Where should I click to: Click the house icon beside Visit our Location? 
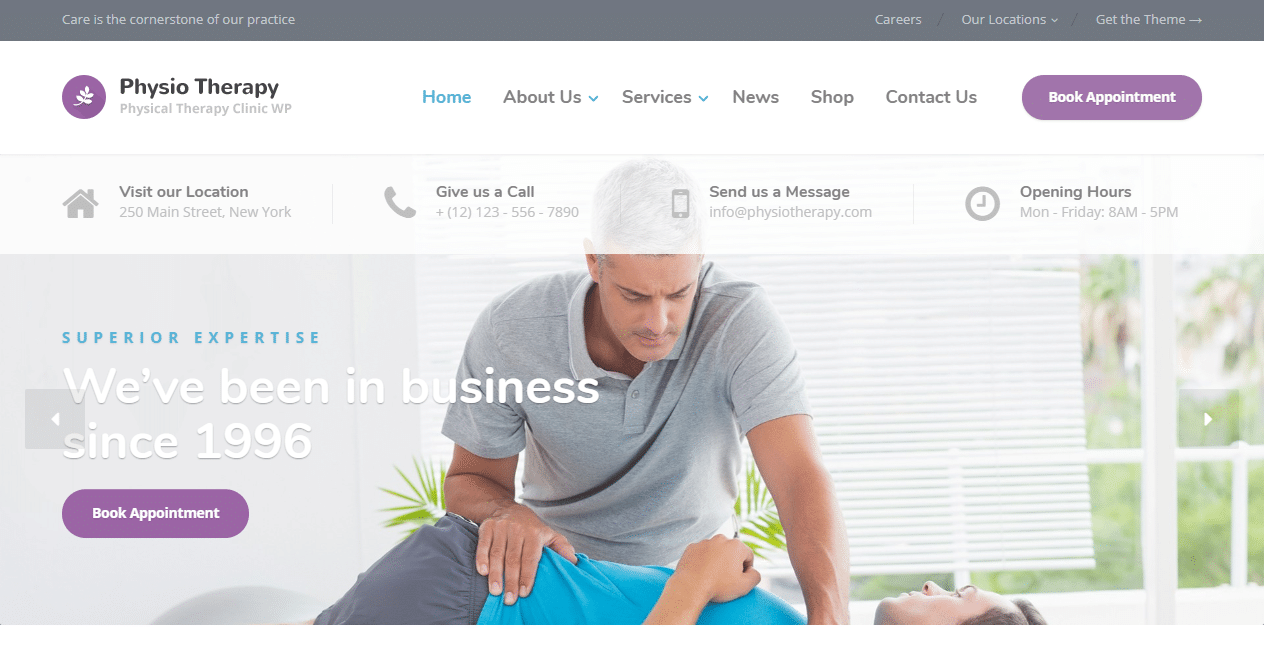click(x=81, y=203)
